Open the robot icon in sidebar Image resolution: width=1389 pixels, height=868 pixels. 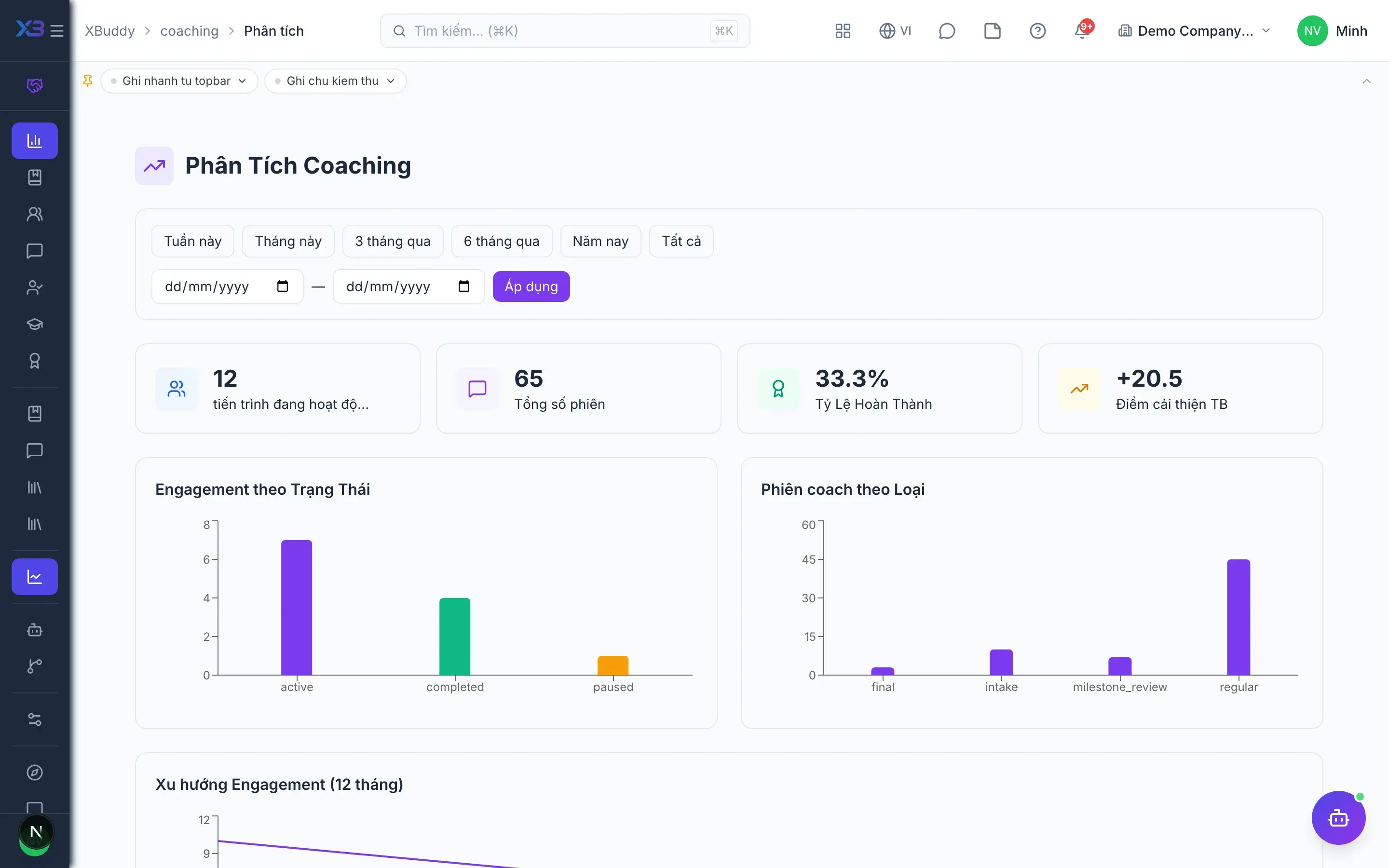34,630
